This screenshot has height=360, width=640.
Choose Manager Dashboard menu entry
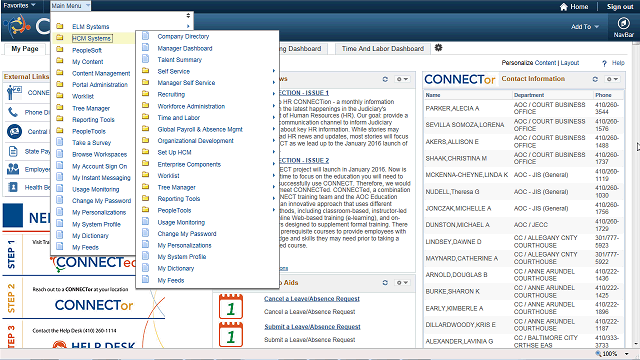pyautogui.click(x=184, y=48)
